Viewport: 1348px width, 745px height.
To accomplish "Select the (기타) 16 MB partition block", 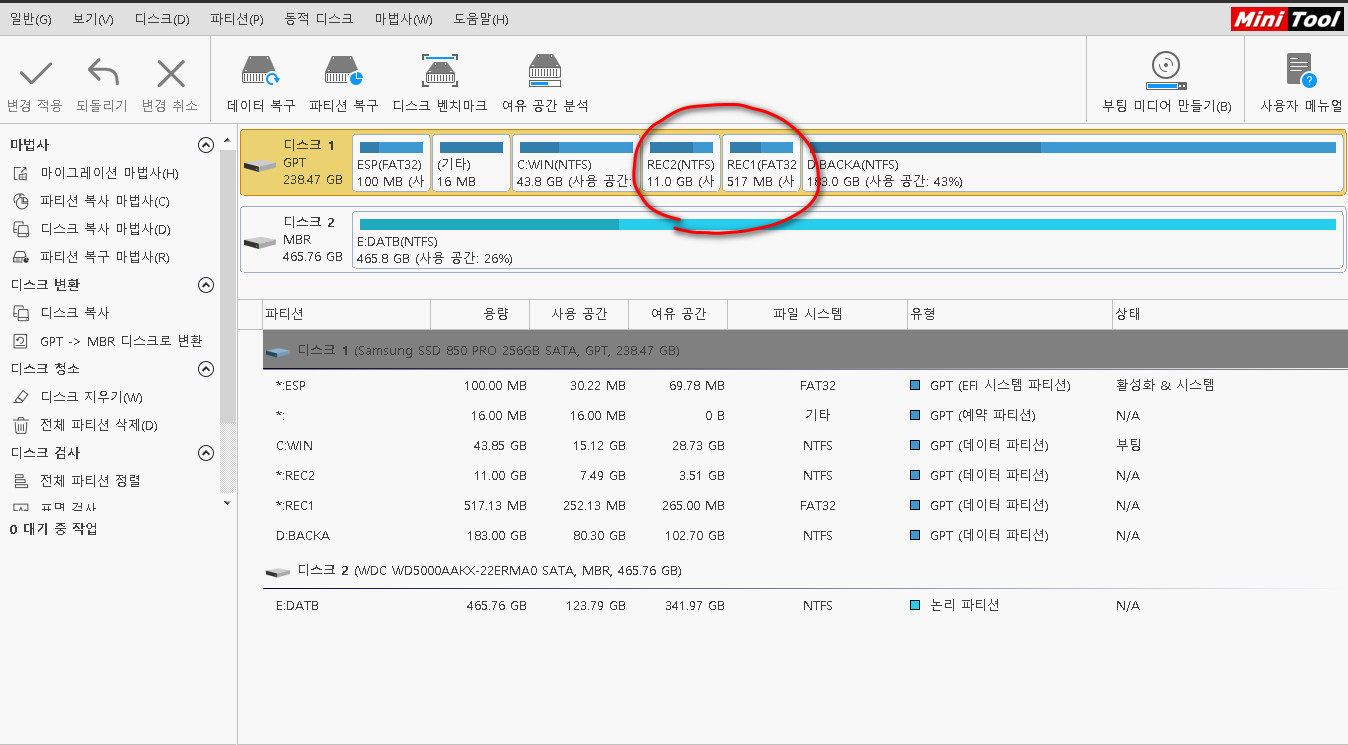I will (x=471, y=164).
